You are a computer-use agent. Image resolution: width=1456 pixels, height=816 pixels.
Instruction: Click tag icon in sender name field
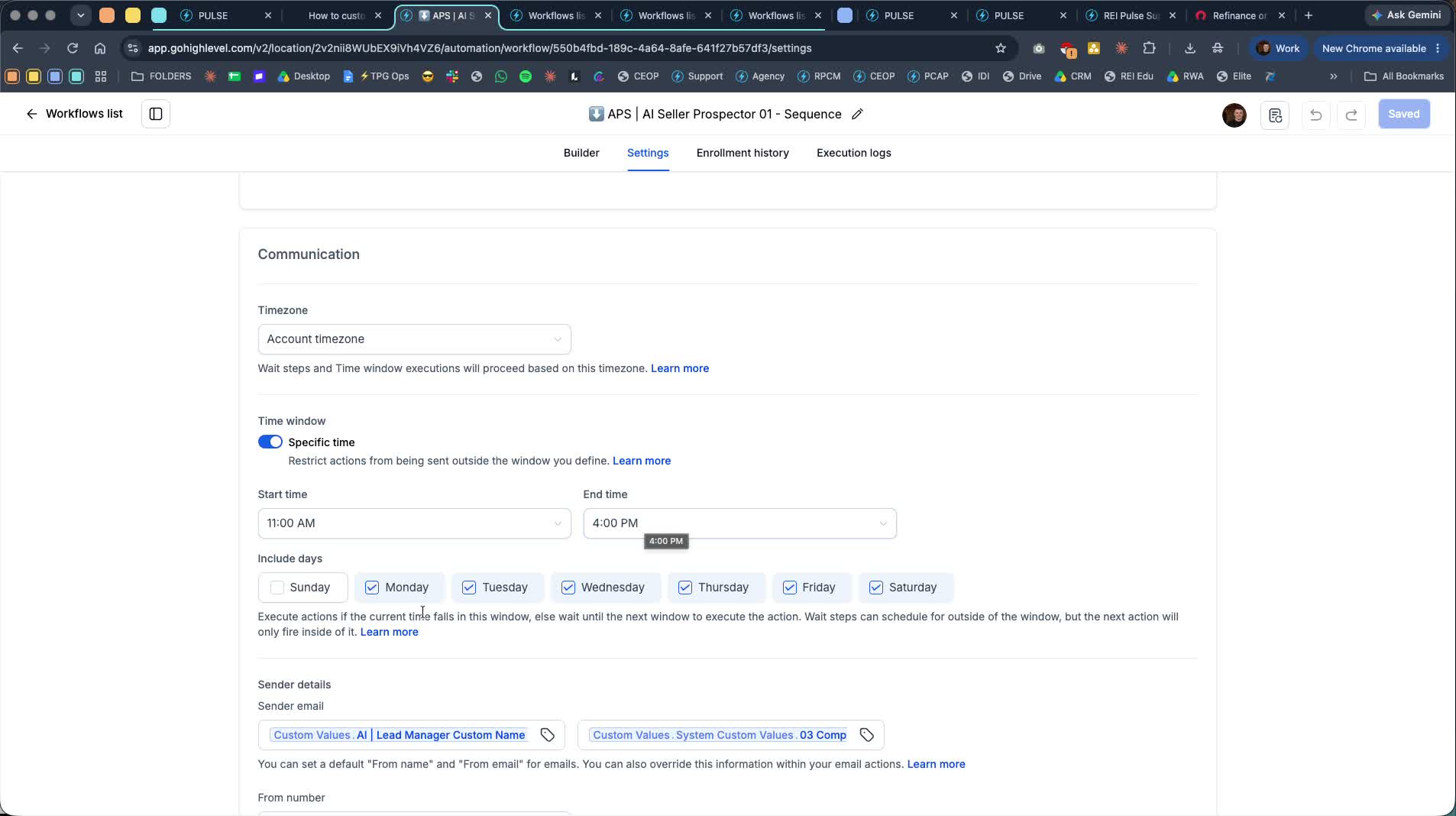click(x=548, y=735)
